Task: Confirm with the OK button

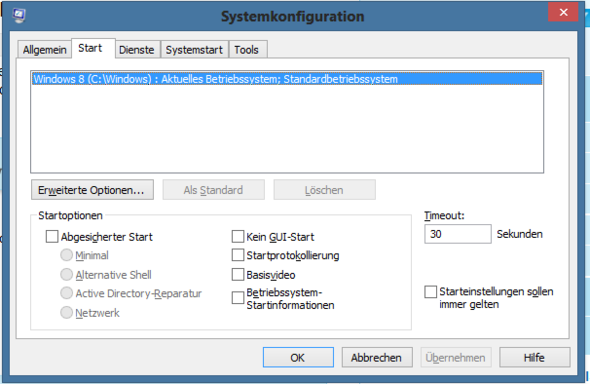Action: 298,357
